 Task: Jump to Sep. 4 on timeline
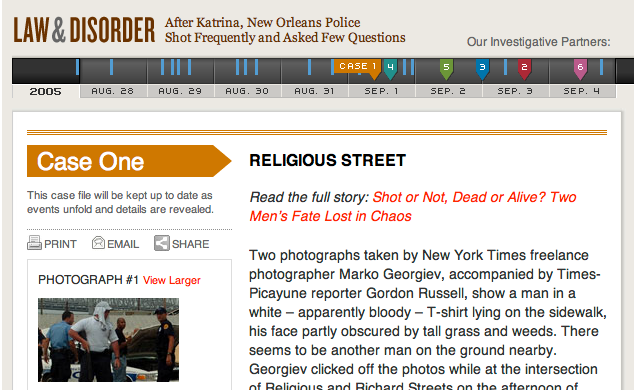[x=583, y=91]
